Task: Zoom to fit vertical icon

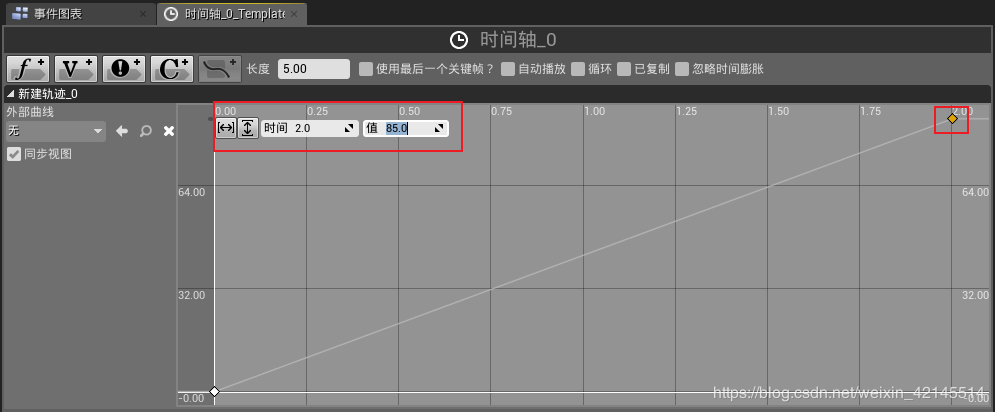Action: (x=247, y=128)
